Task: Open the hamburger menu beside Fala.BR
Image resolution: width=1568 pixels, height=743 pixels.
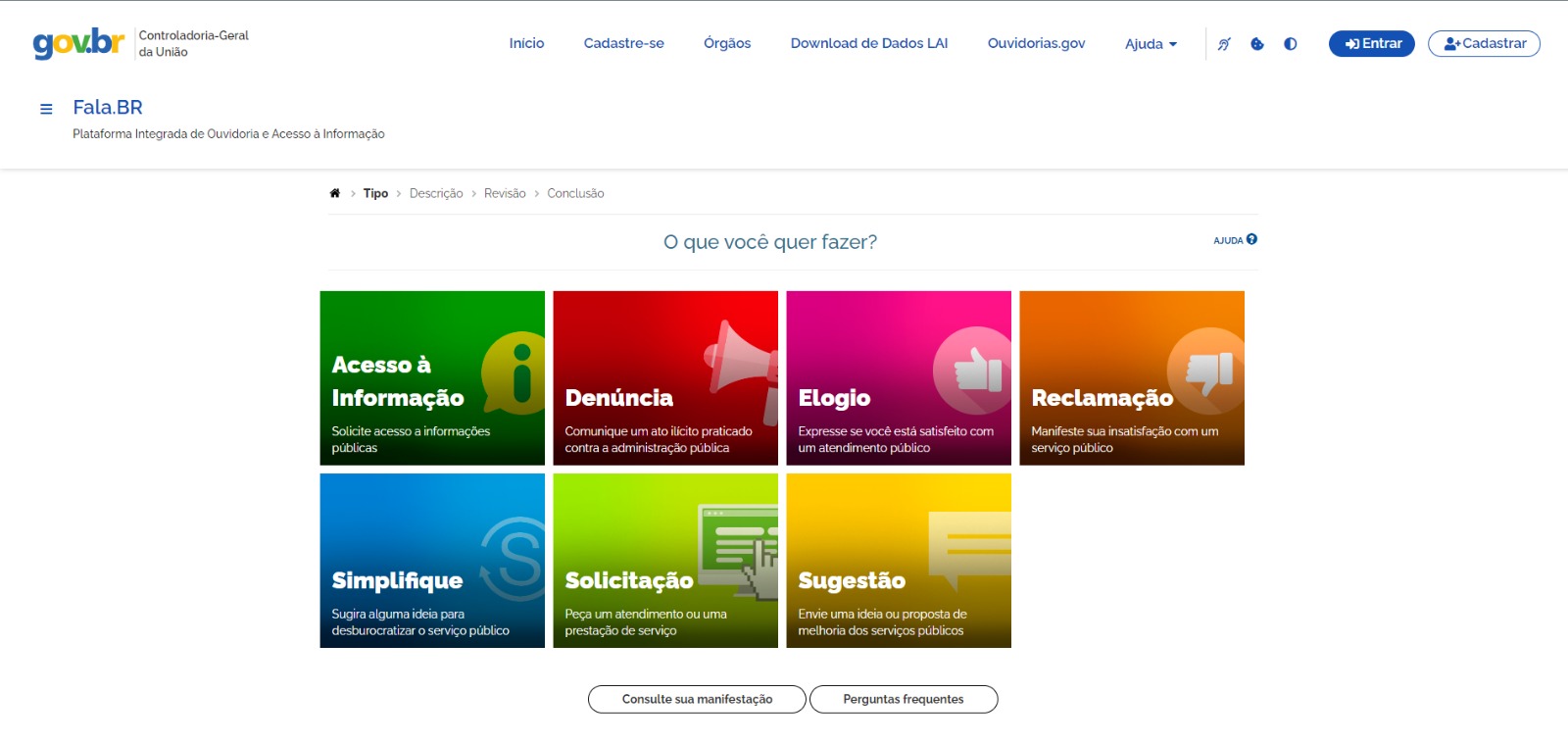Action: [46, 109]
